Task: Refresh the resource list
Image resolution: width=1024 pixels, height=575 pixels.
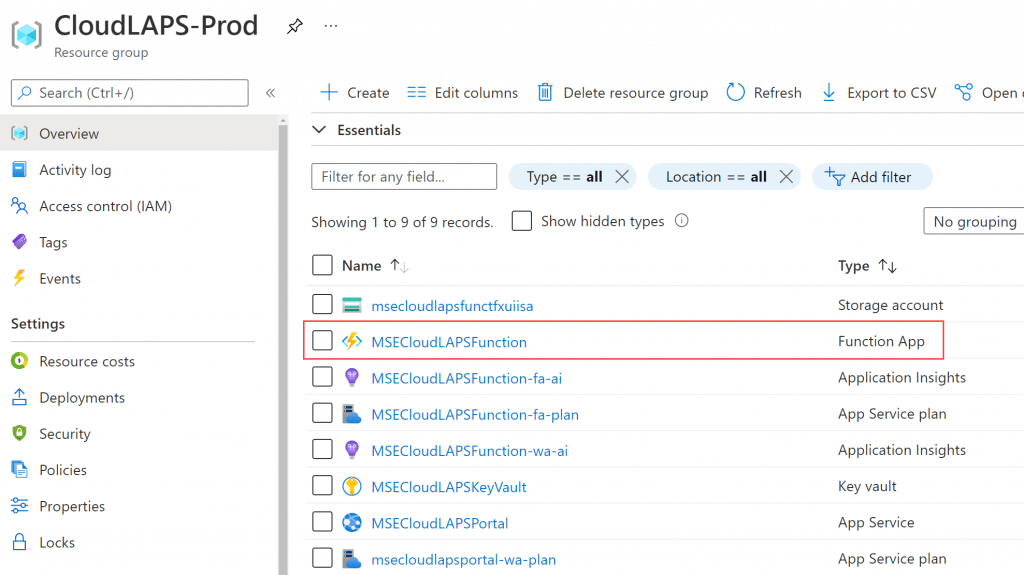Action: (x=764, y=93)
